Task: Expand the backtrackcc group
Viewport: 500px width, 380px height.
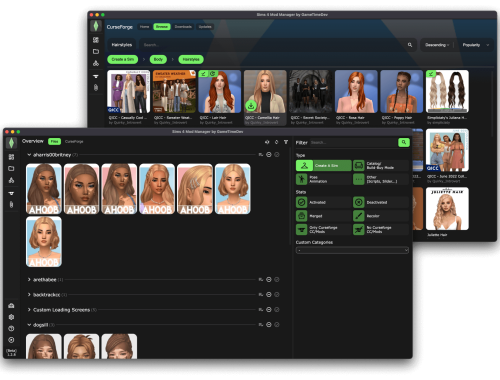Action: click(x=29, y=295)
